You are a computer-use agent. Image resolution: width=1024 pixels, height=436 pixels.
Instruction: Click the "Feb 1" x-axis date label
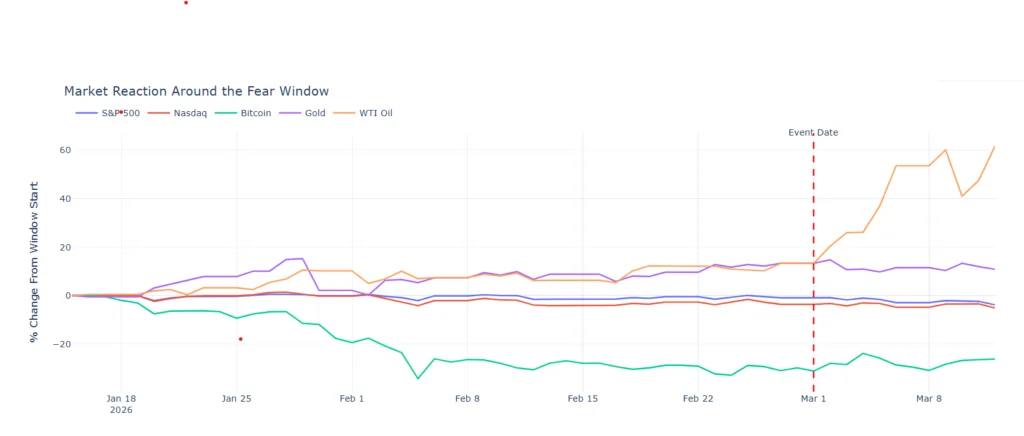tap(352, 398)
